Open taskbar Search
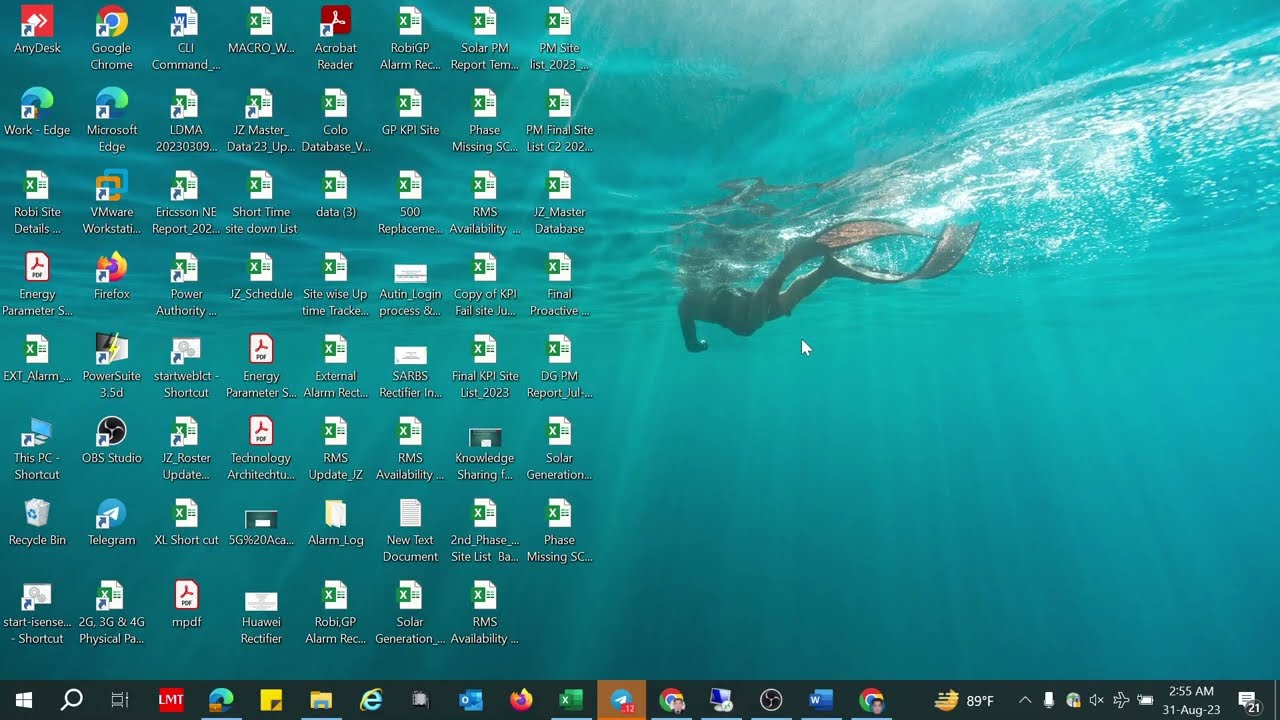Image resolution: width=1280 pixels, height=720 pixels. (72, 700)
